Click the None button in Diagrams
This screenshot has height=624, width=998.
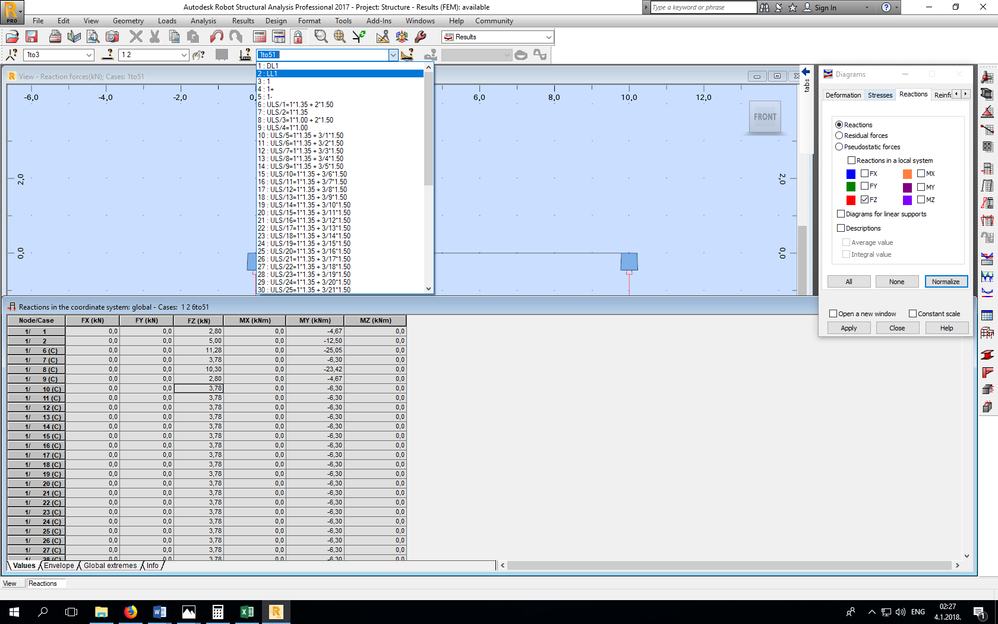coord(897,281)
